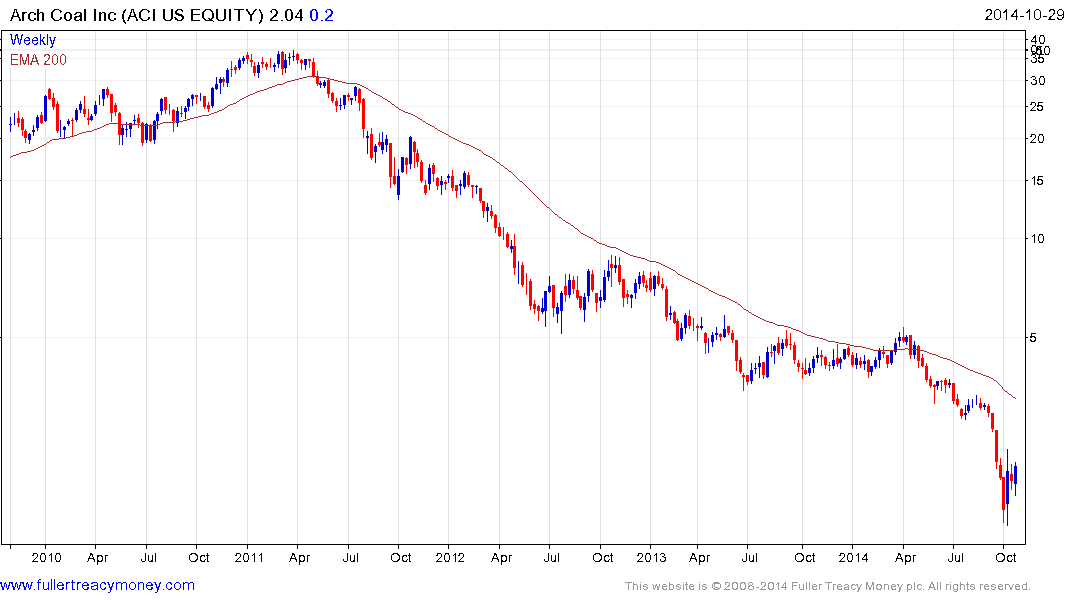
Task: Click the copyright notice text at bottom
Action: coord(828,586)
